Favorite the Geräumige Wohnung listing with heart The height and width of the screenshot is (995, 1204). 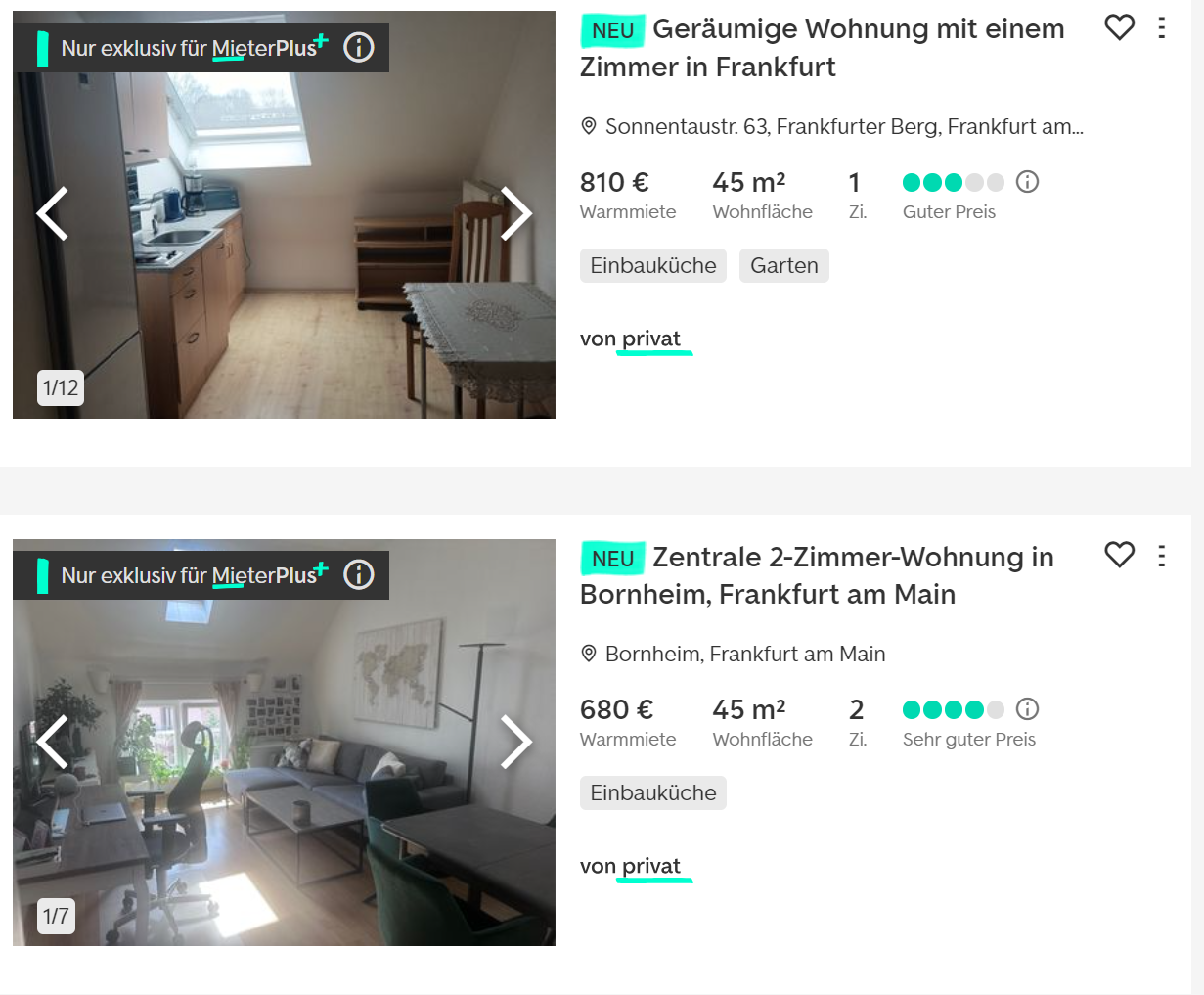click(1119, 27)
